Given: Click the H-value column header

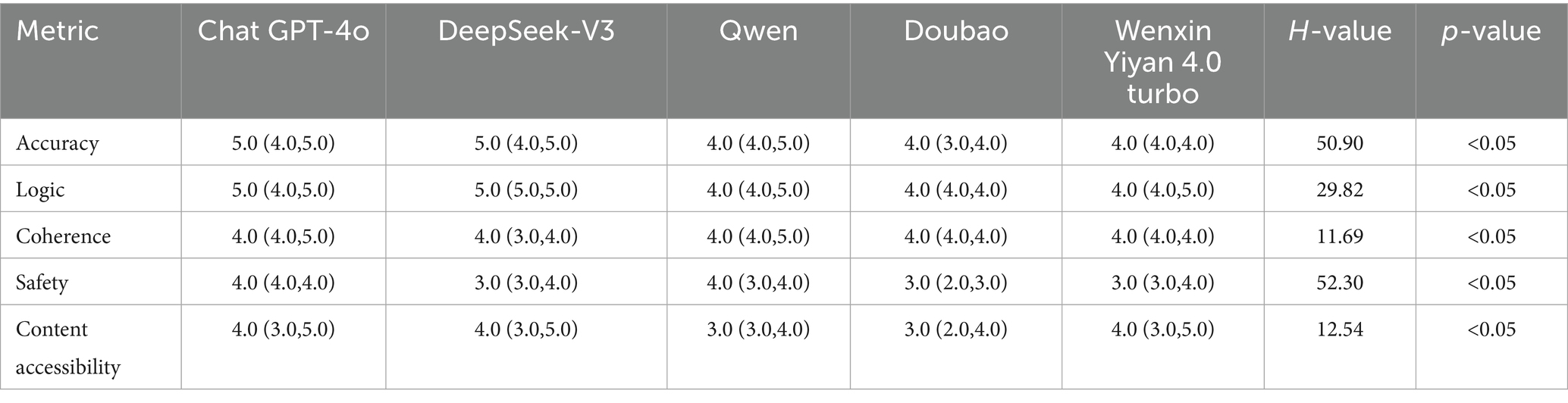Looking at the screenshot, I should coord(1340,31).
